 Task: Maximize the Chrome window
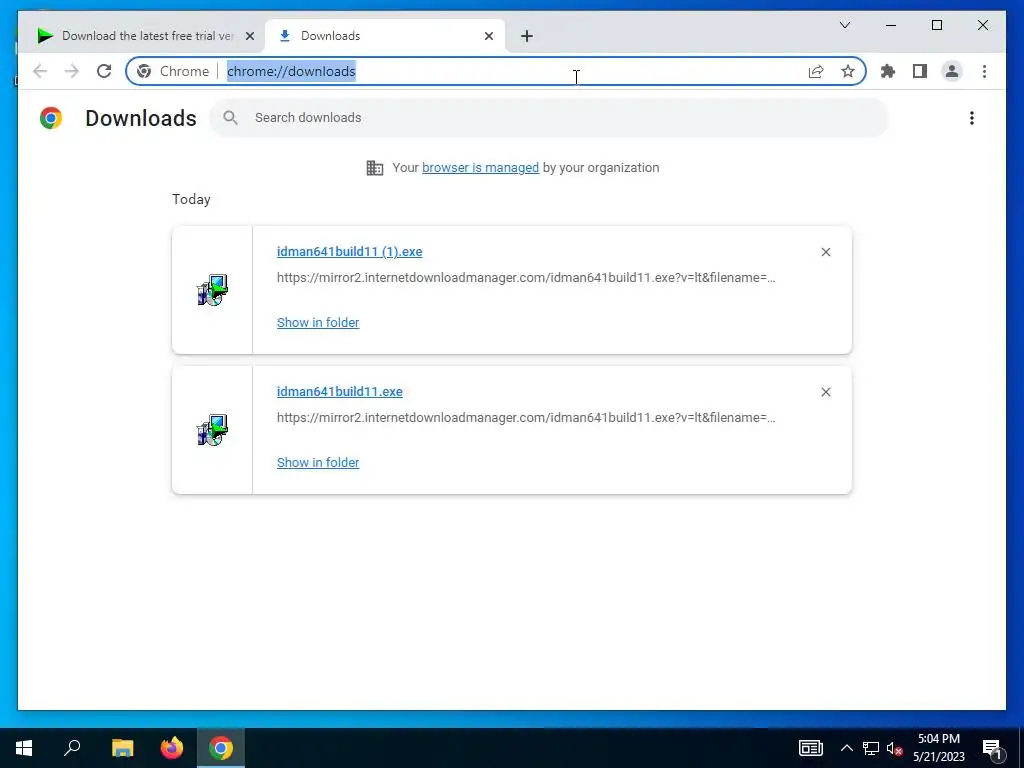(936, 25)
